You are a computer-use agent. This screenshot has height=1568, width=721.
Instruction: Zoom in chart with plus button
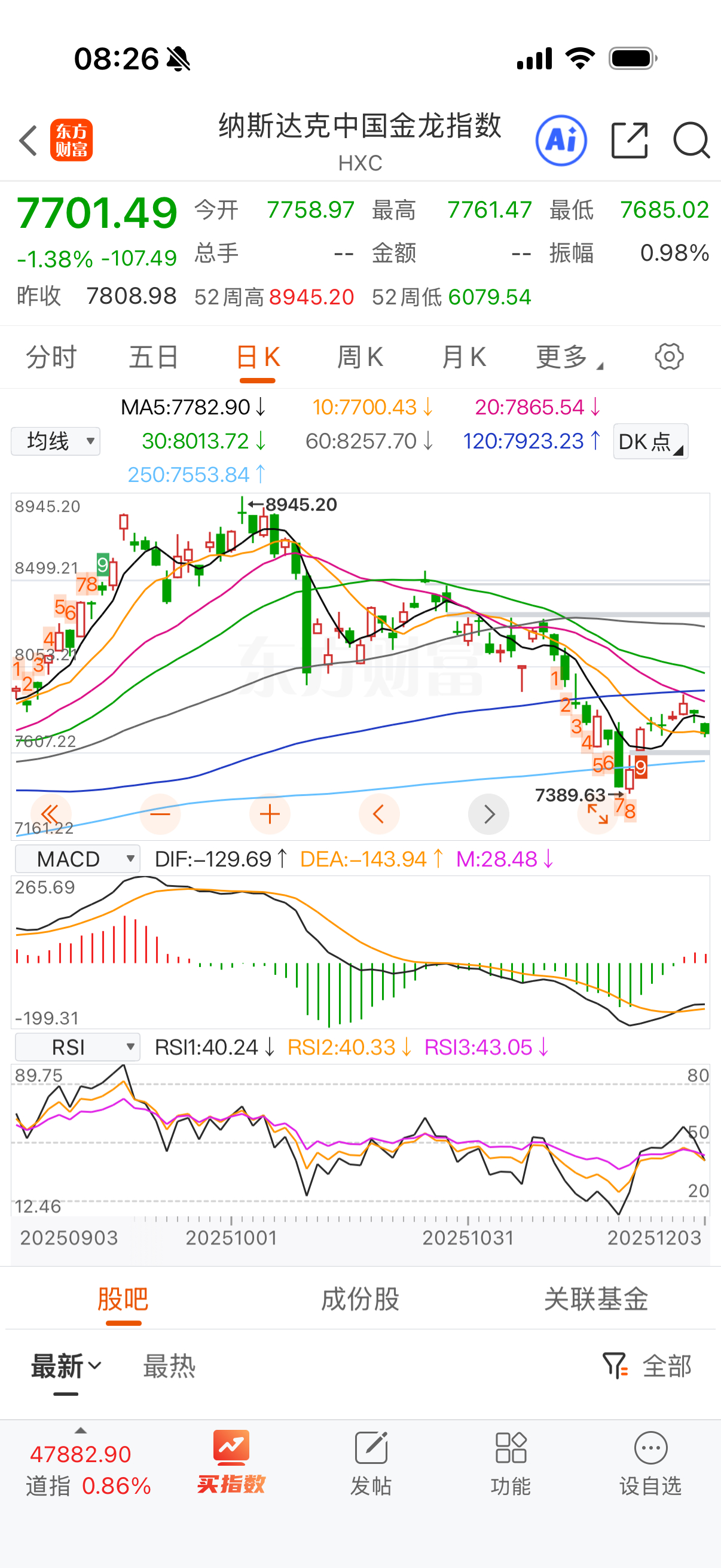[270, 814]
